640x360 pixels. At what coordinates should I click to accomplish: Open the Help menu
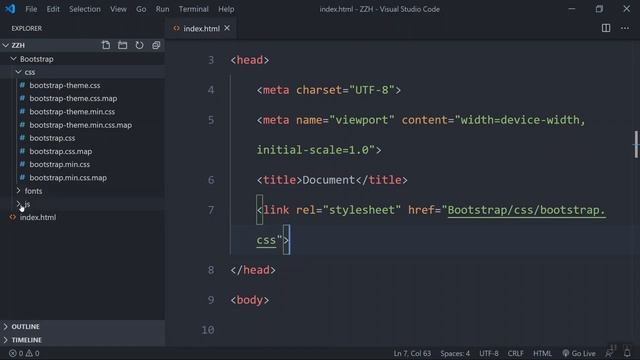point(226,9)
